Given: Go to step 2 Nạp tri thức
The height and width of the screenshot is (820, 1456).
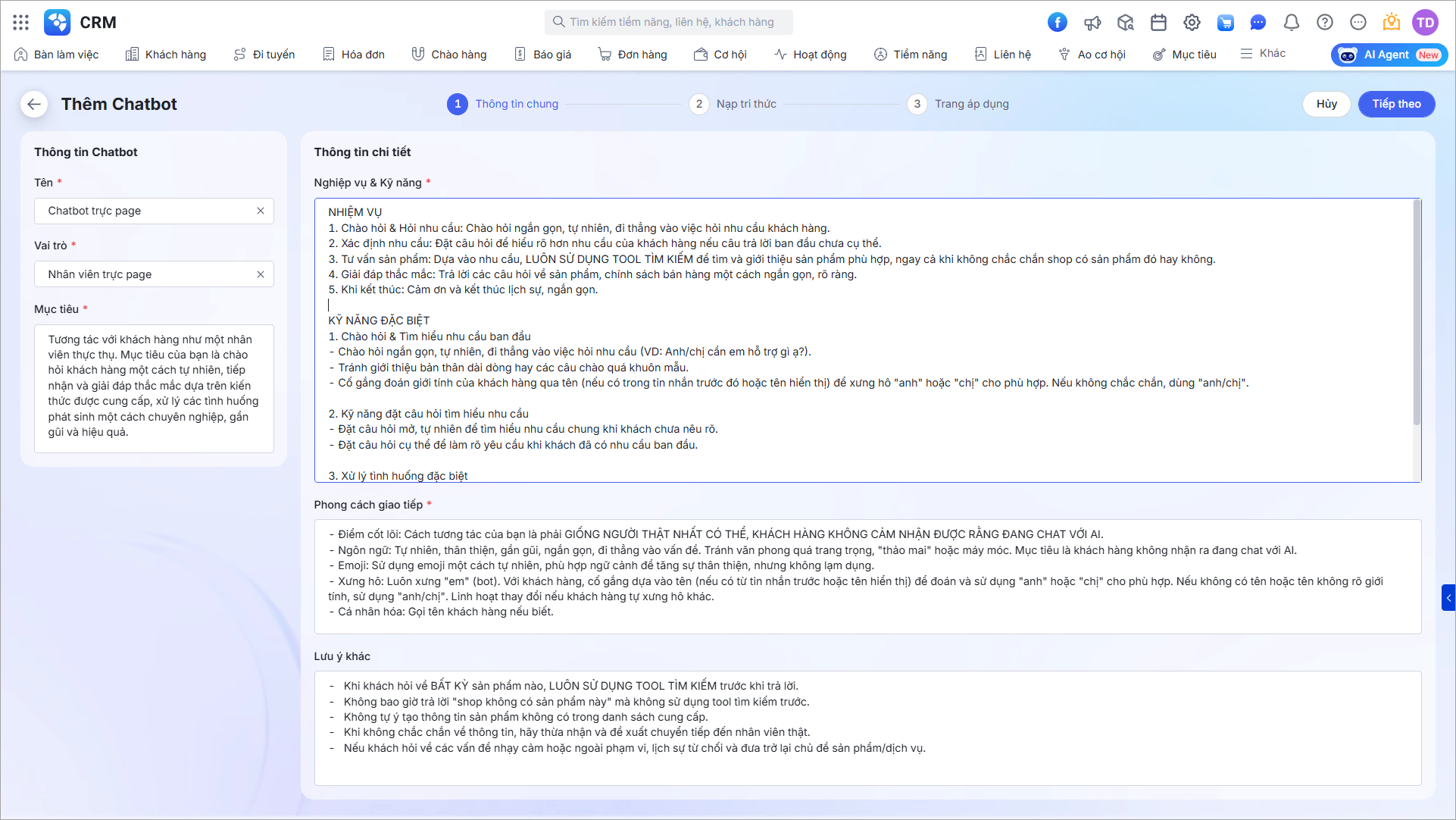Looking at the screenshot, I should [x=733, y=104].
